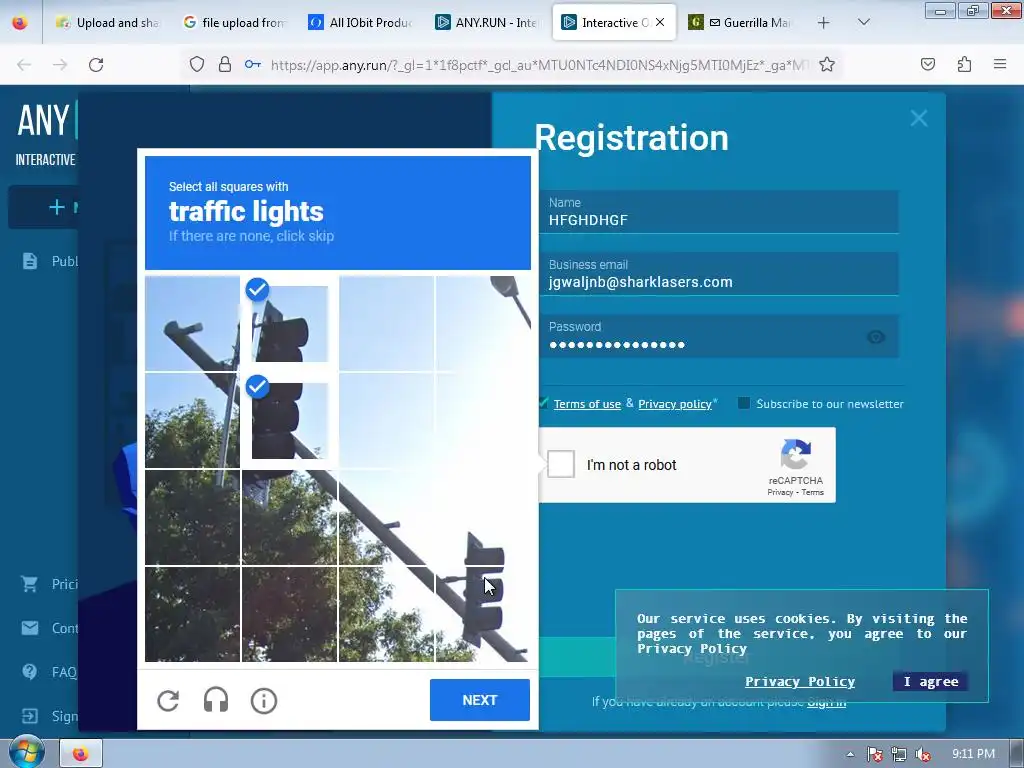
Task: Open network tray icon
Action: click(899, 754)
